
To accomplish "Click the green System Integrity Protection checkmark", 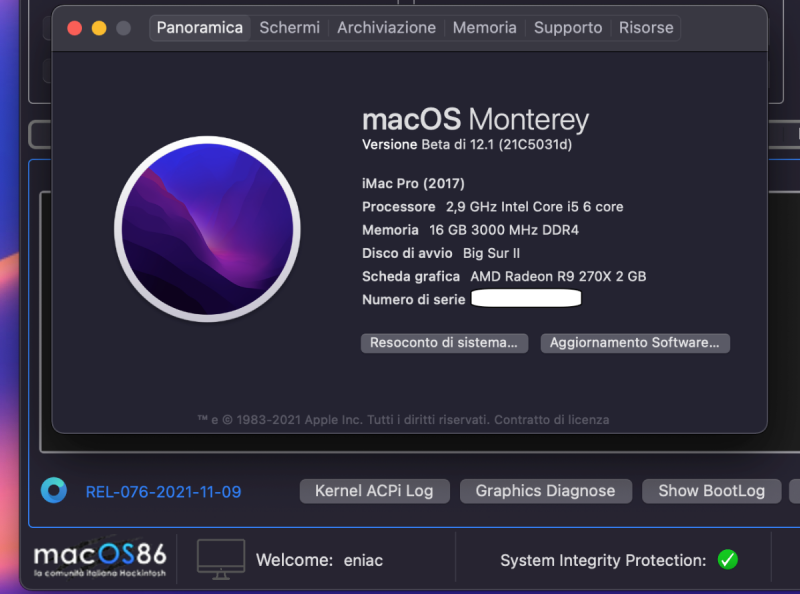I will click(728, 560).
